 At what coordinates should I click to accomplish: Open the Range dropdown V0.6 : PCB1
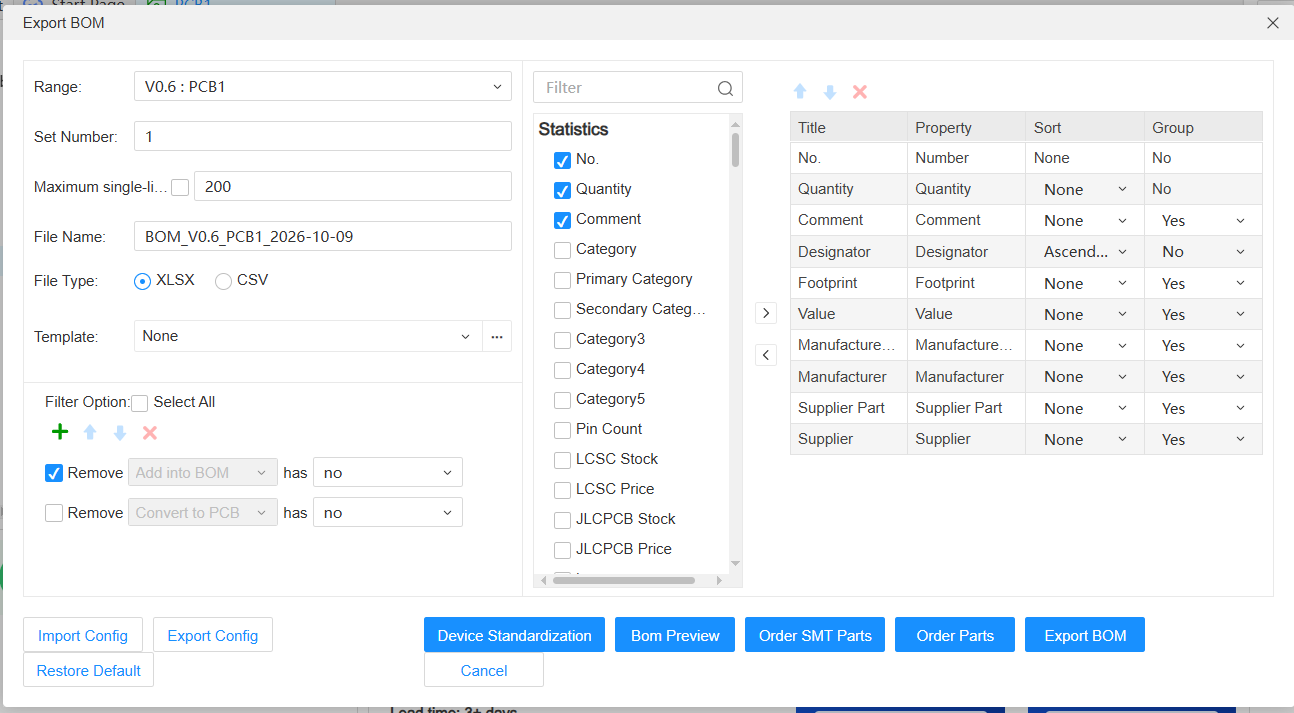pos(322,86)
